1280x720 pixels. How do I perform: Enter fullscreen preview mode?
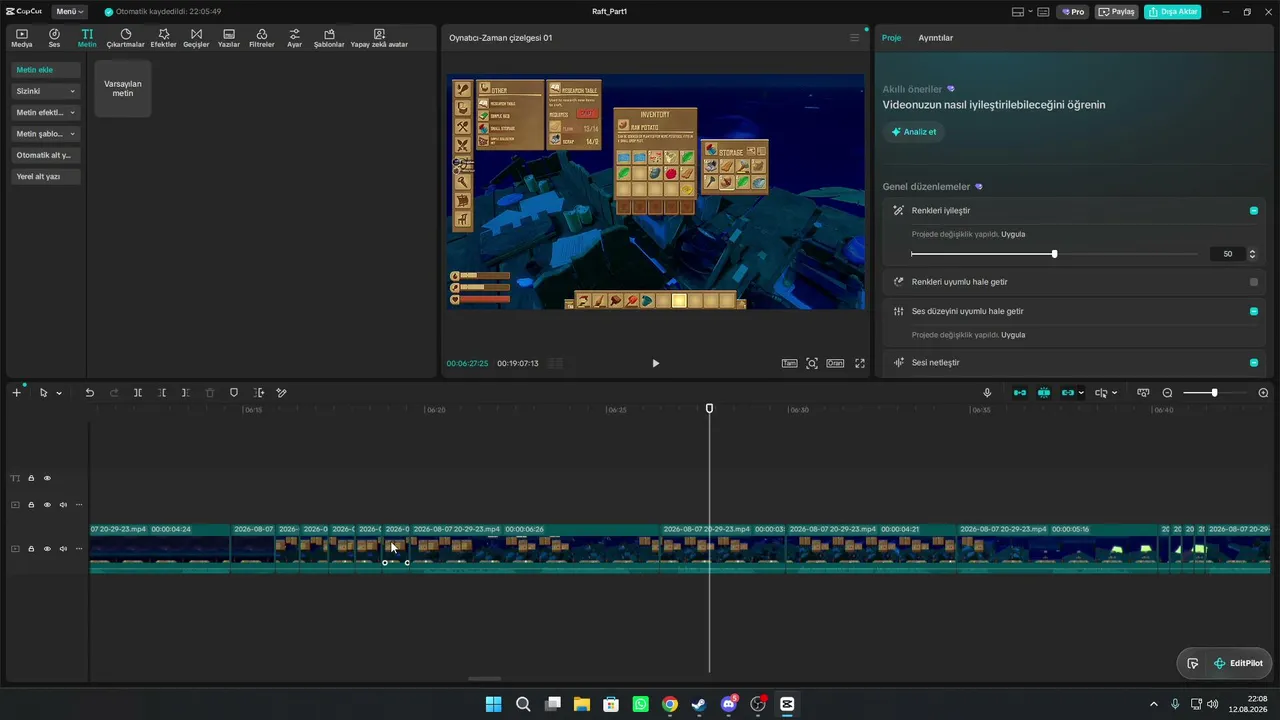[860, 363]
